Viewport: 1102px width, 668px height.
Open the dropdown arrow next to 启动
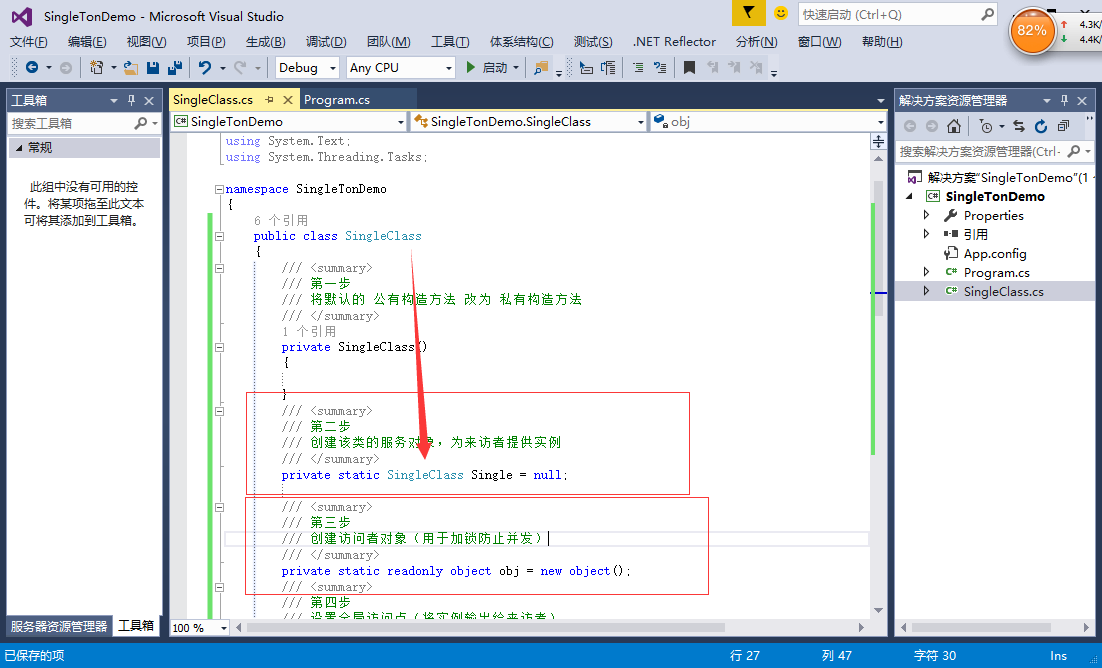point(516,68)
